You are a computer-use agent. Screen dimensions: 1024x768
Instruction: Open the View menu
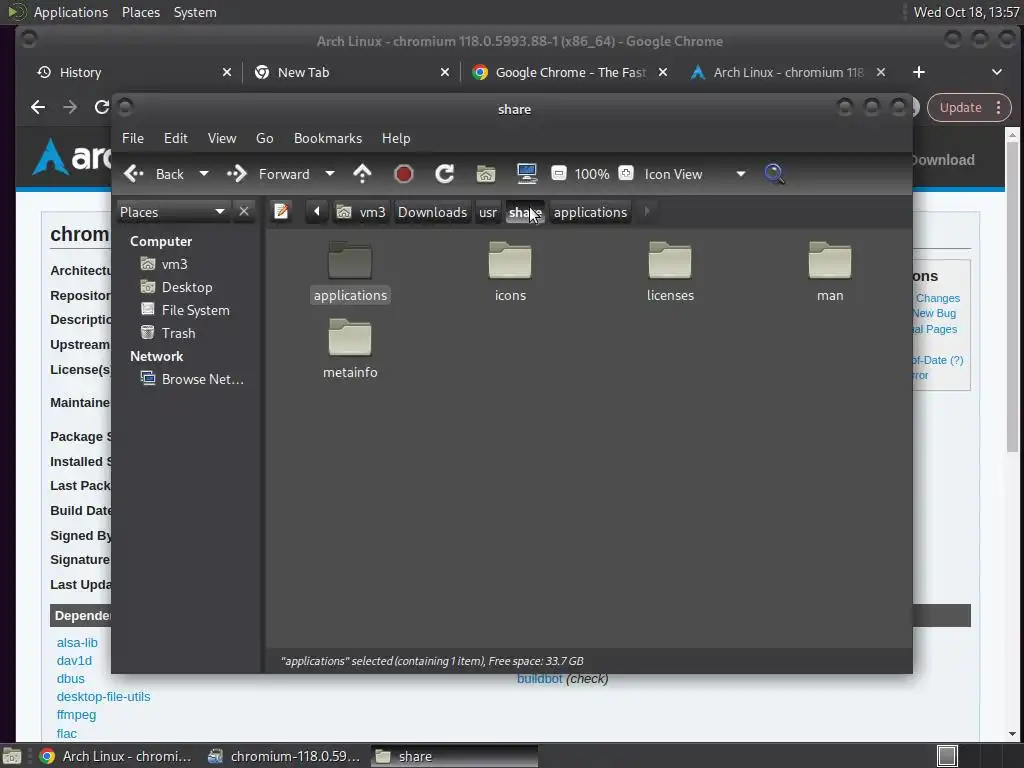pyautogui.click(x=222, y=138)
